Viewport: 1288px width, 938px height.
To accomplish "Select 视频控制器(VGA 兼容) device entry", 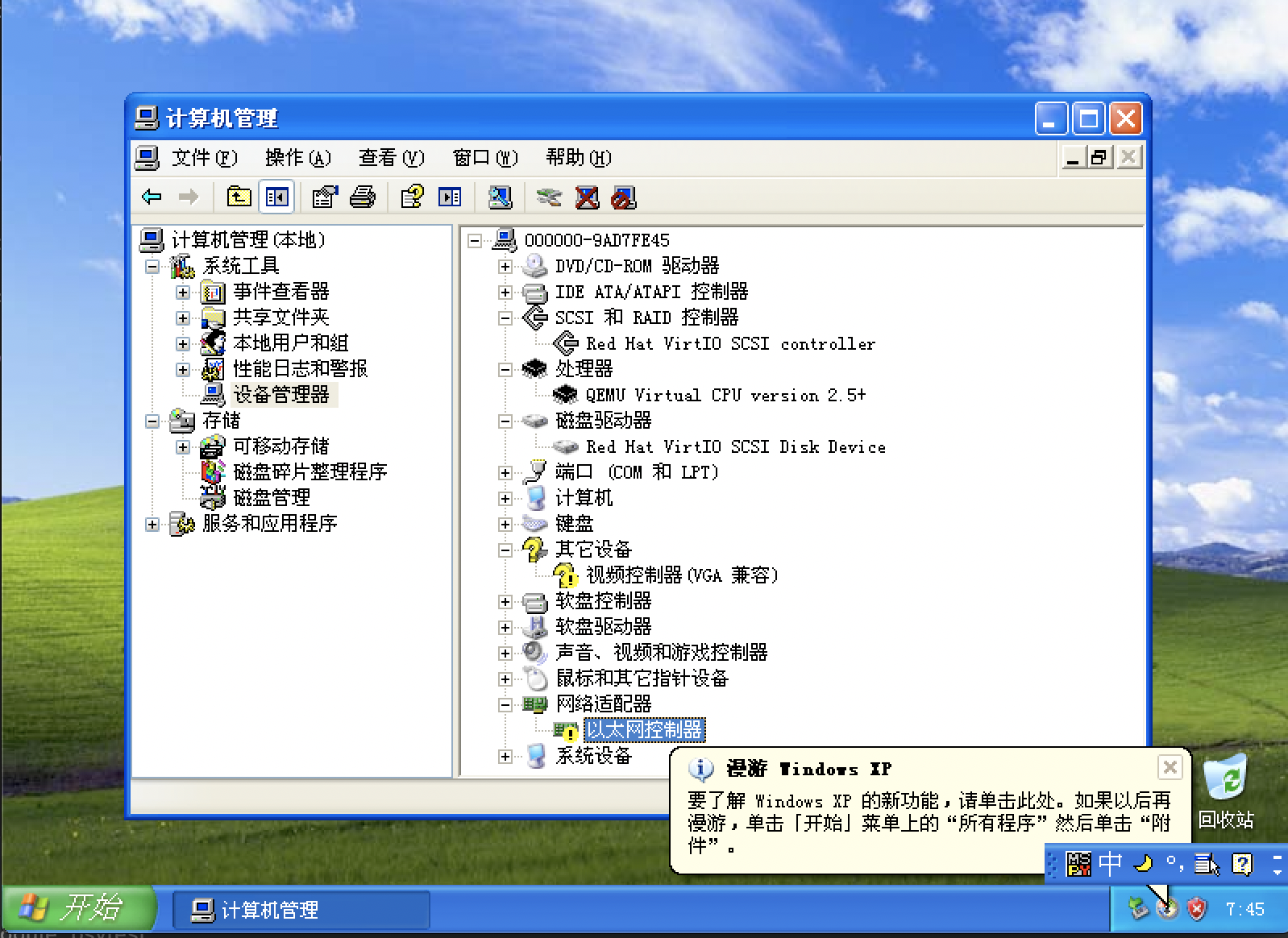I will 682,575.
